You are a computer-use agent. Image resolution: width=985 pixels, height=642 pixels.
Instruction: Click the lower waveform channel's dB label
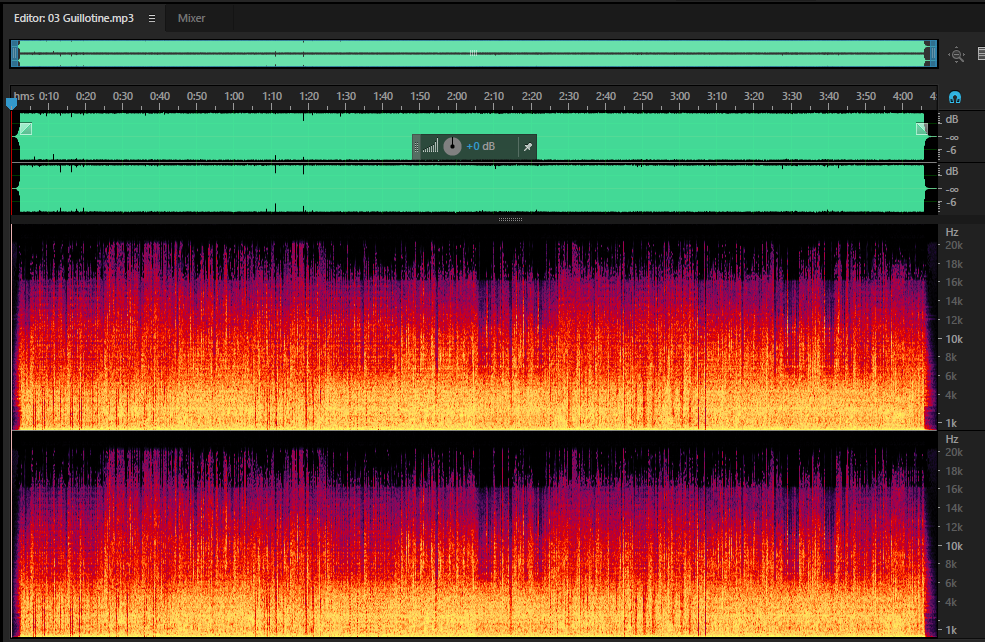pos(952,171)
